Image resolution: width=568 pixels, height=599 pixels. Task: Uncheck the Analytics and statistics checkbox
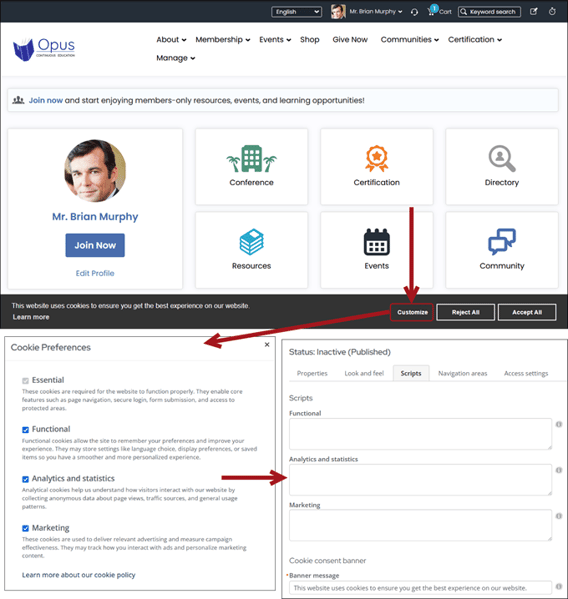pyautogui.click(x=26, y=479)
